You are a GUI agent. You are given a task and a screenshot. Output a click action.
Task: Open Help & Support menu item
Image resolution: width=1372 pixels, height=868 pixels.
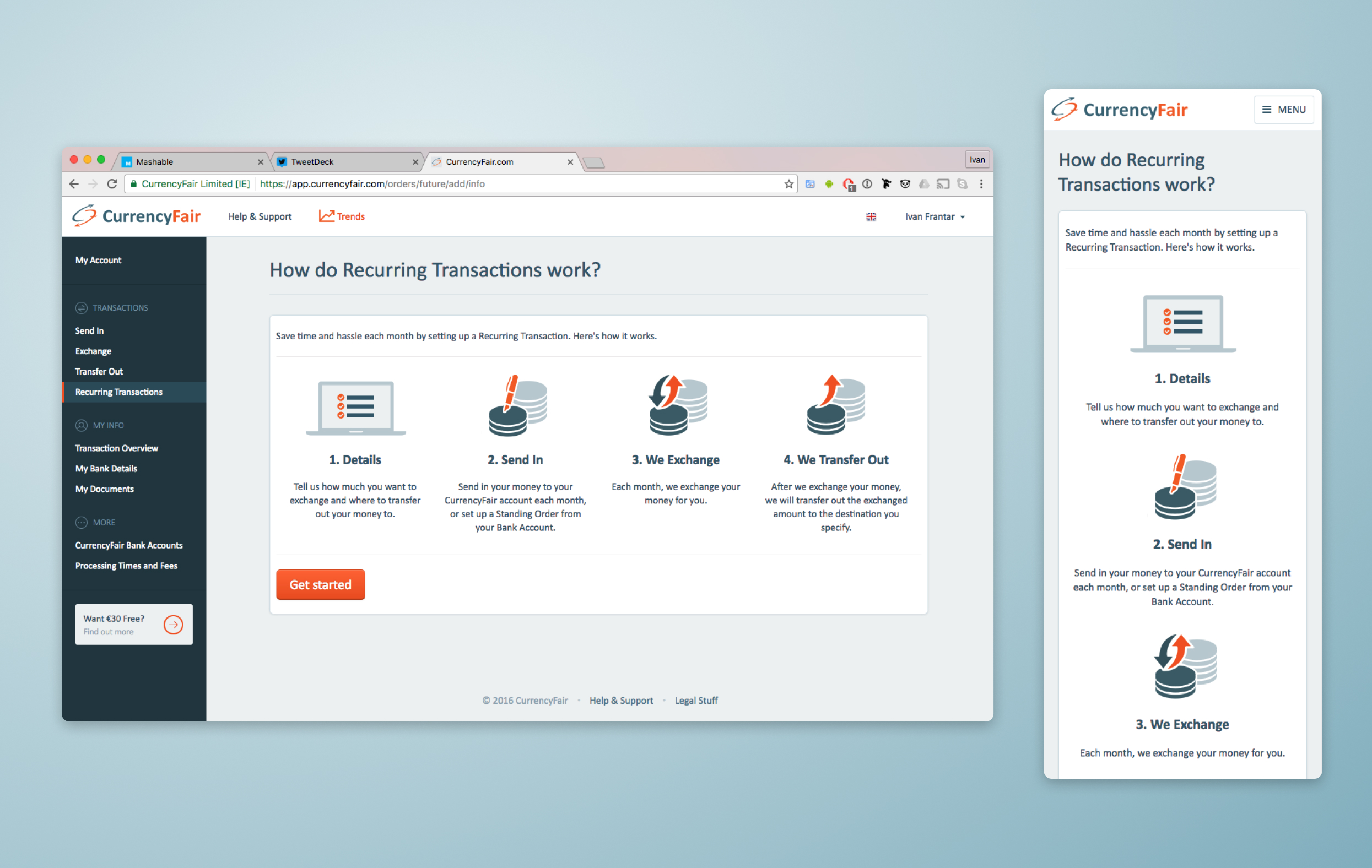[259, 216]
